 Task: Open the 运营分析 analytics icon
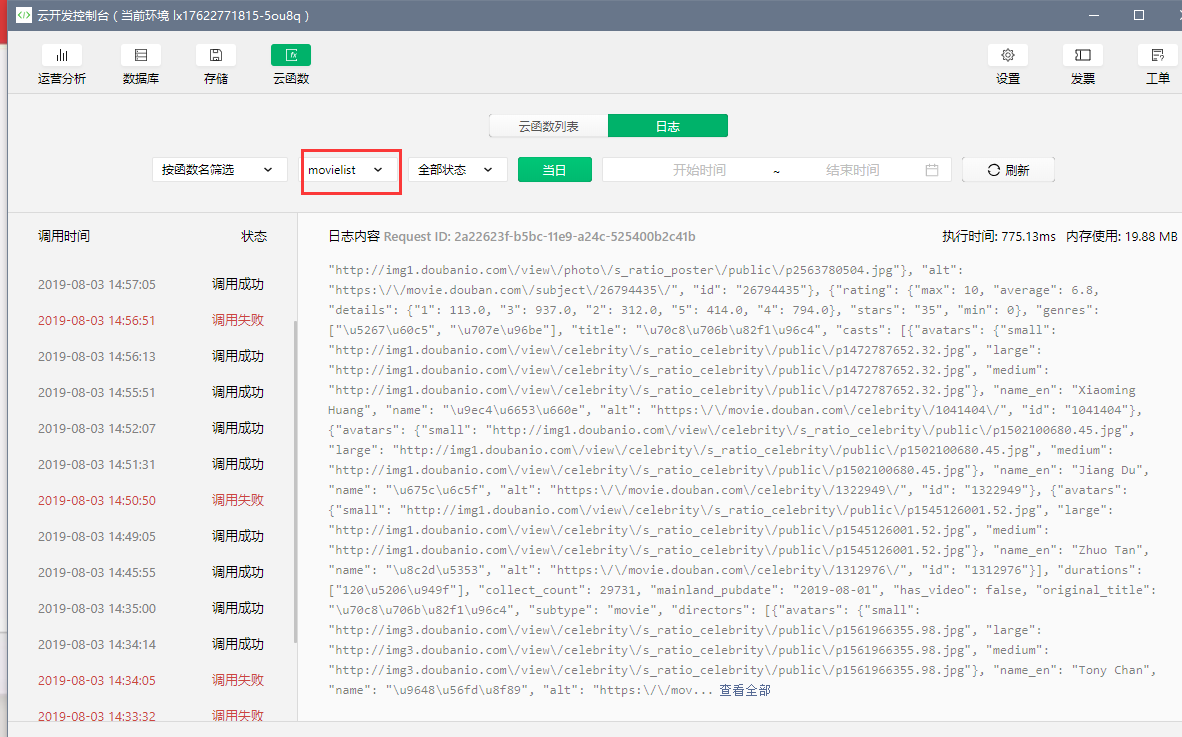[62, 55]
